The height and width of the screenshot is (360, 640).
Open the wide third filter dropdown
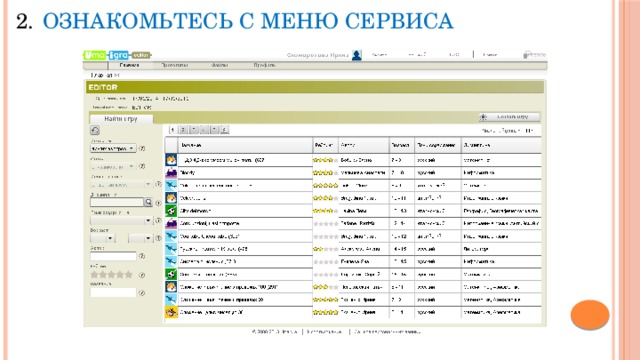click(x=121, y=184)
